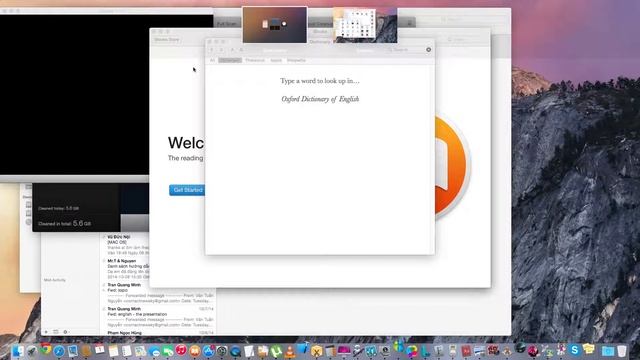Open Skype icon in the Dock
The width and height of the screenshot is (640, 360).
575,350
